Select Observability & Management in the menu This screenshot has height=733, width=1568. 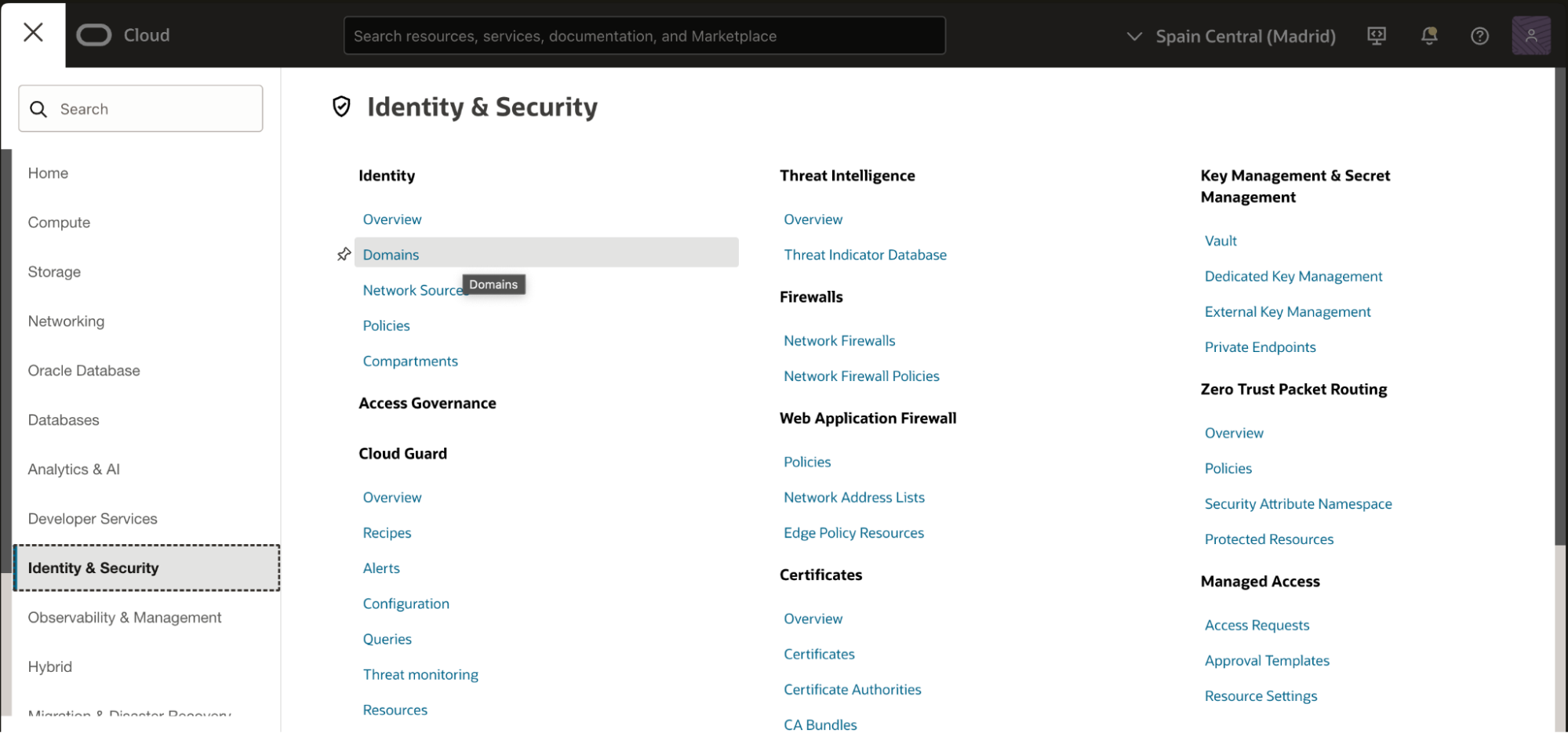click(125, 618)
